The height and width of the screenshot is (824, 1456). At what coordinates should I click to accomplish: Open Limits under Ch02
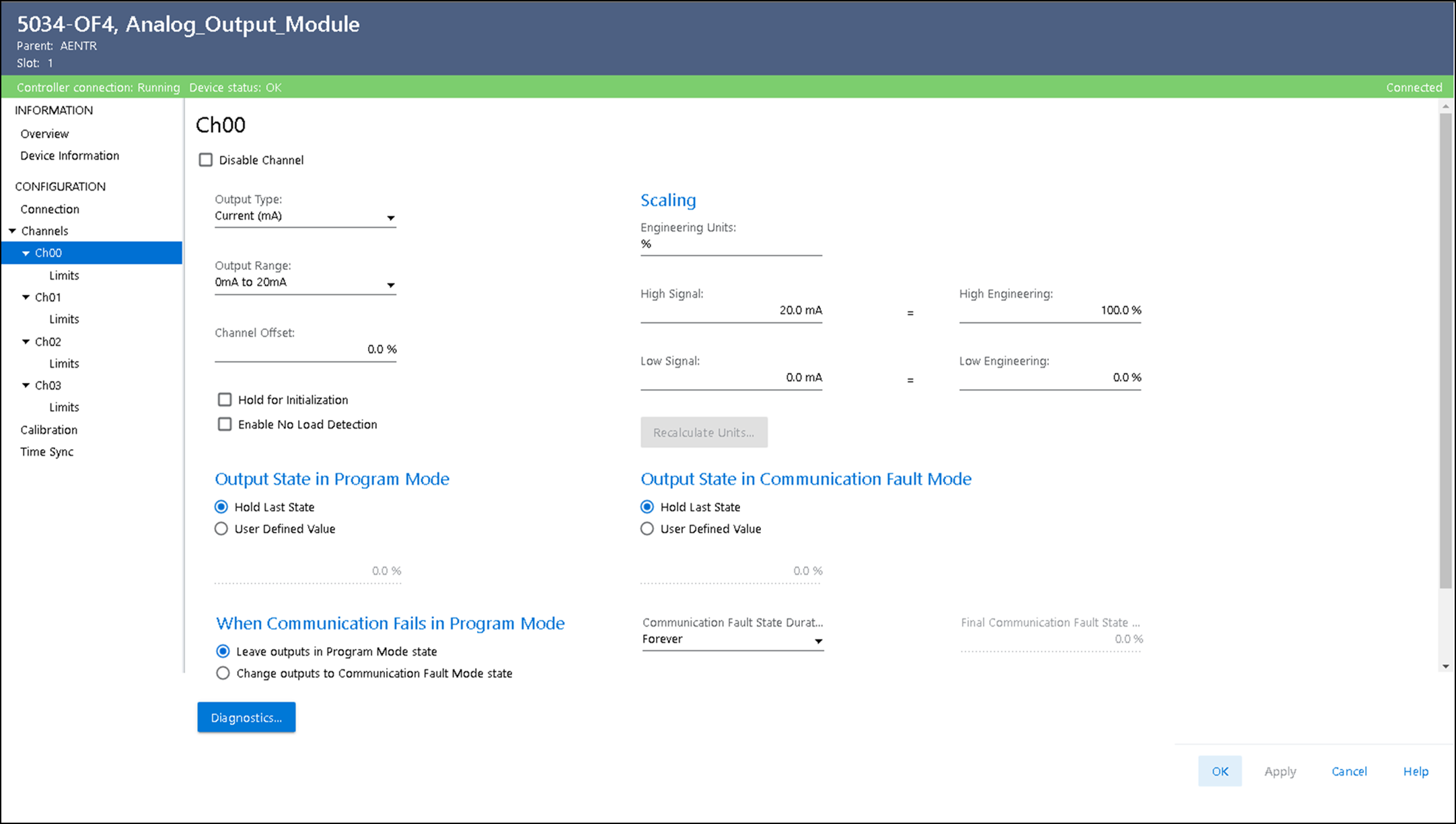64,364
